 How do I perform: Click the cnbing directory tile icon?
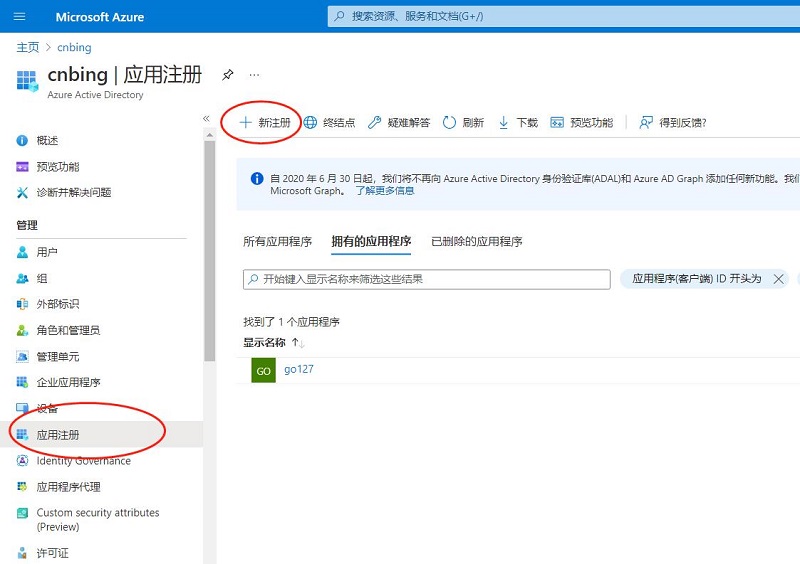[27, 81]
